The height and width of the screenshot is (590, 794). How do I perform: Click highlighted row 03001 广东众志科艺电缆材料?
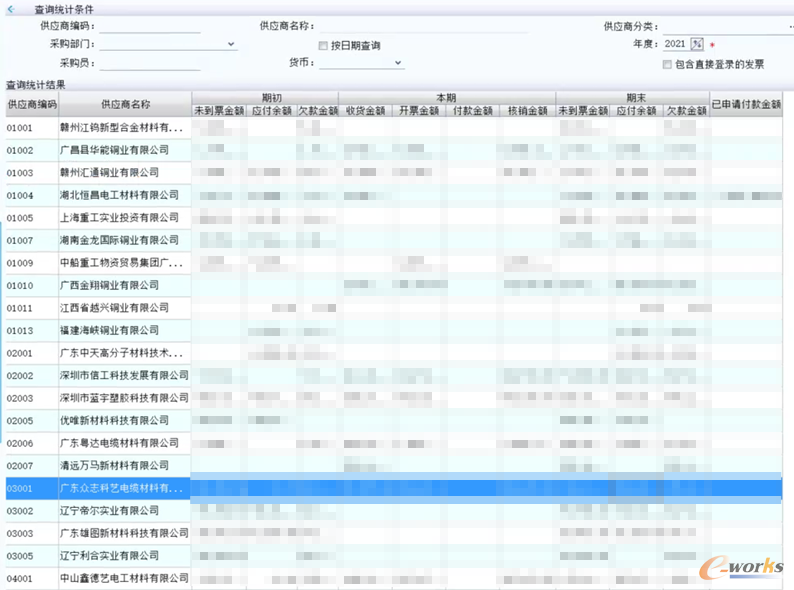tap(394, 488)
